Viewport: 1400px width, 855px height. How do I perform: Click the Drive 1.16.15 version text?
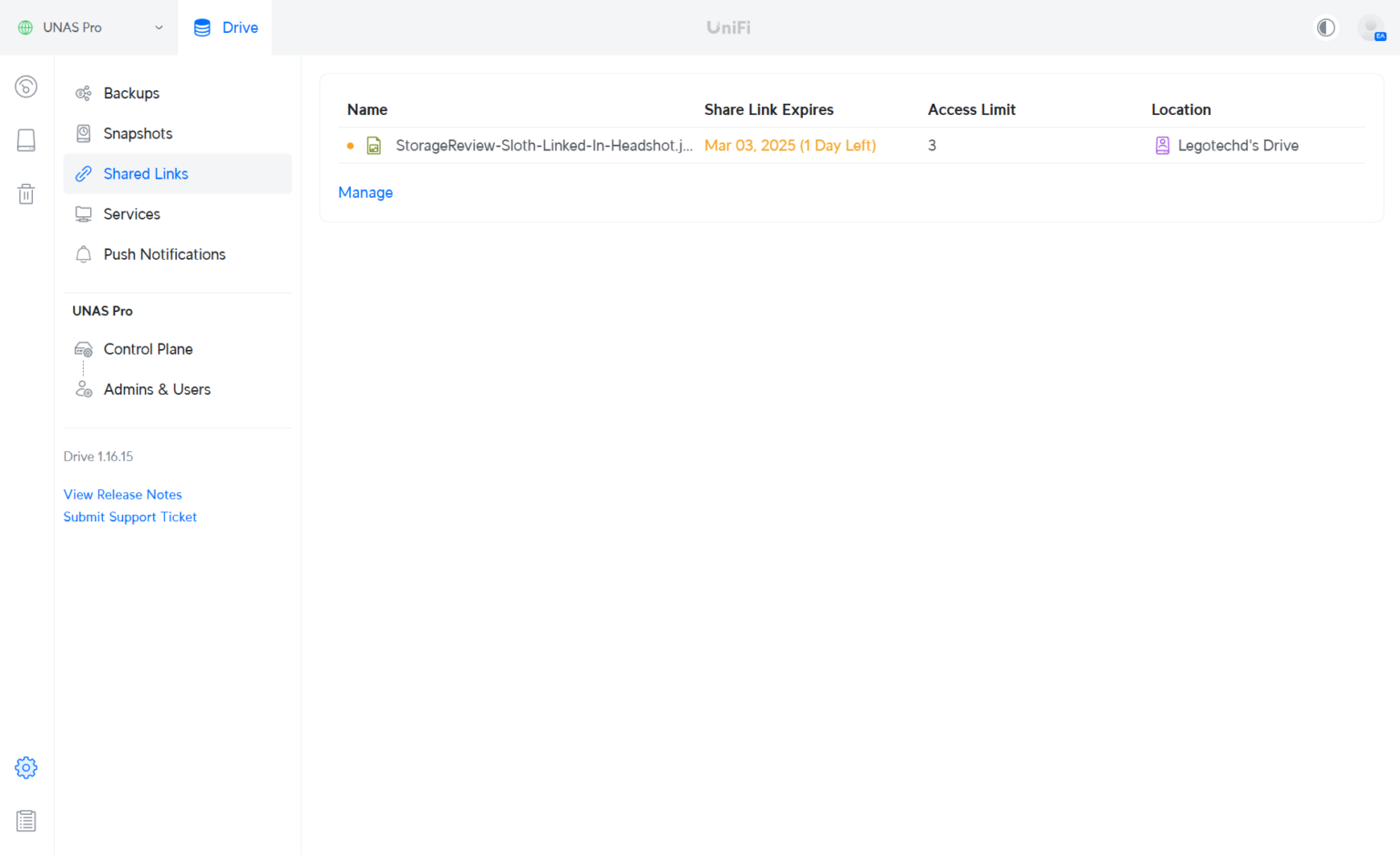pos(98,457)
